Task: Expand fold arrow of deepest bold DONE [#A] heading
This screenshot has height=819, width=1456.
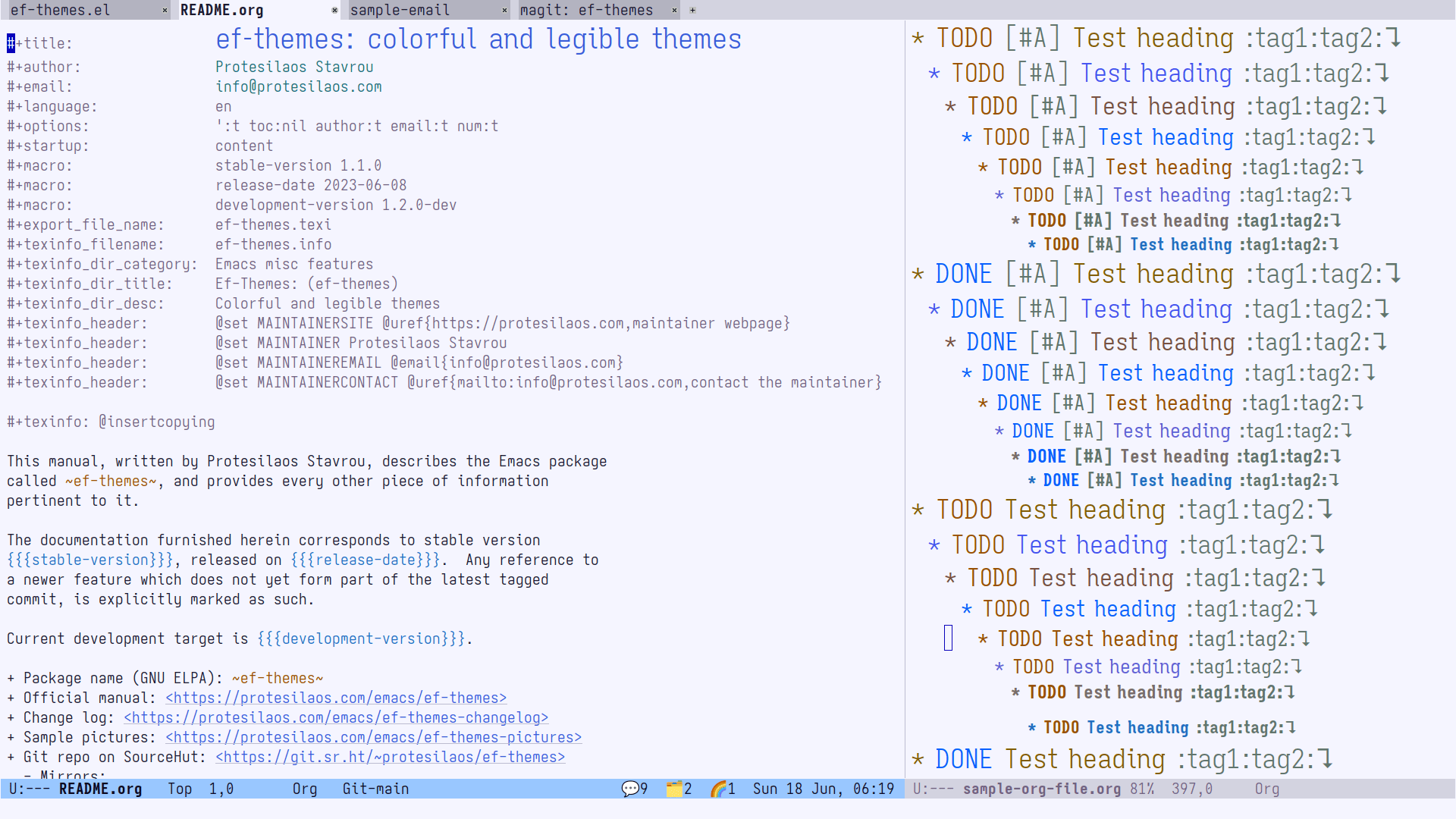Action: point(1335,480)
